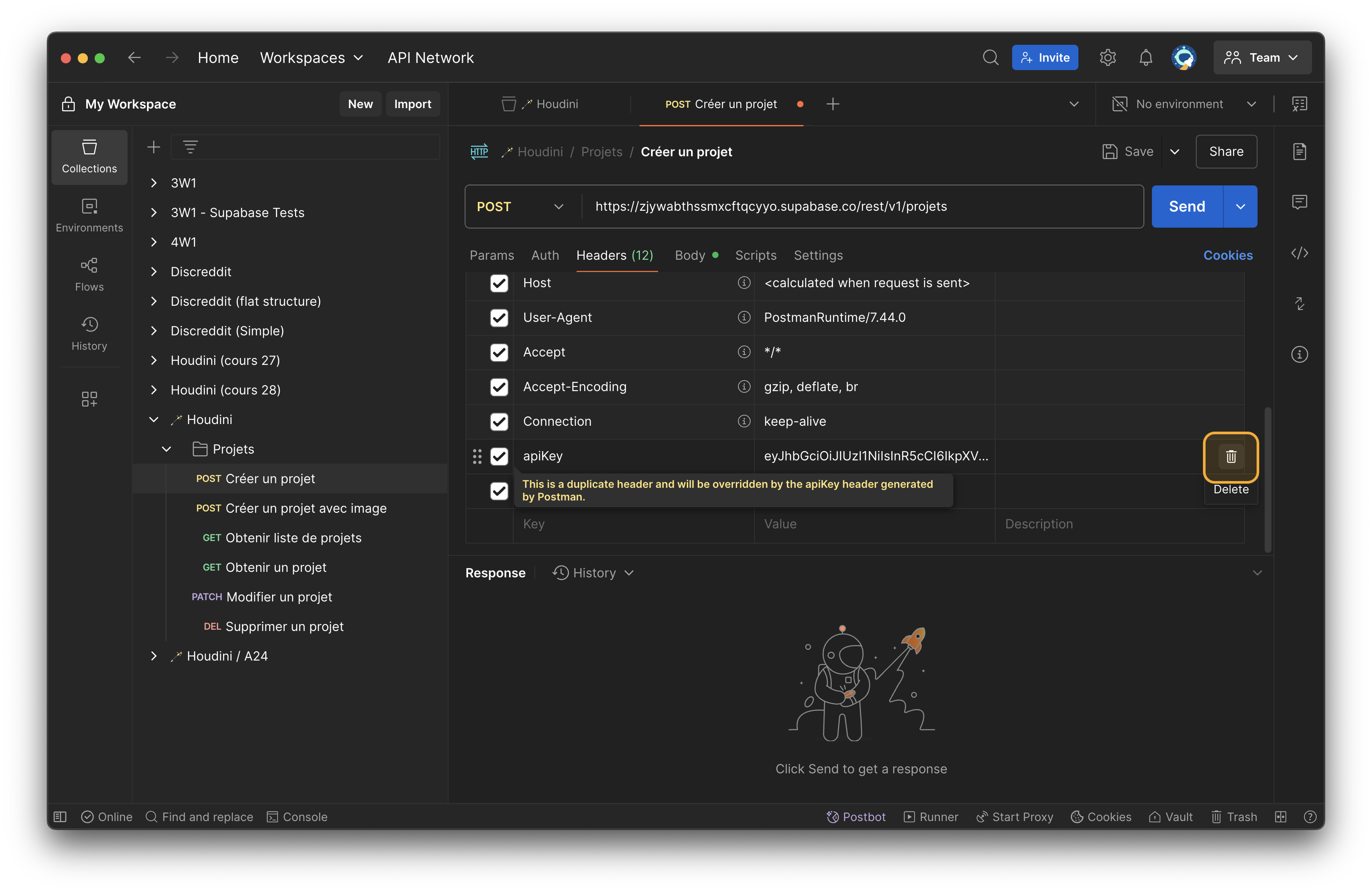Open the Send options dropdown arrow

tap(1240, 206)
